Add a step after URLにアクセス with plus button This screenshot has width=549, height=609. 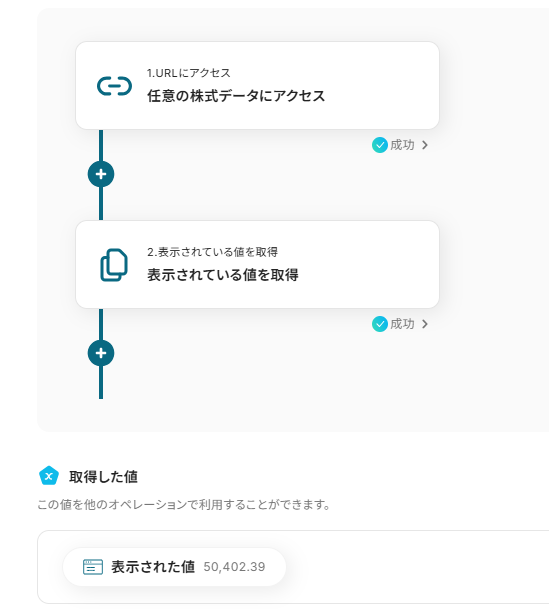coord(101,174)
